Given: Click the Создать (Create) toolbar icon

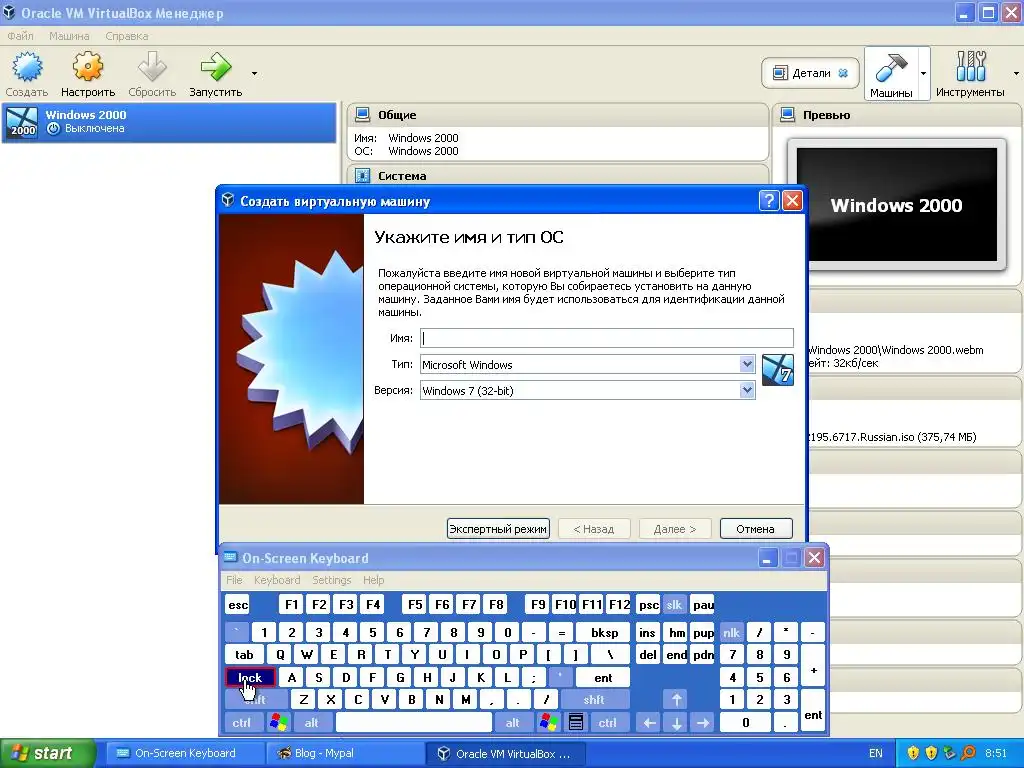Looking at the screenshot, I should (27, 67).
